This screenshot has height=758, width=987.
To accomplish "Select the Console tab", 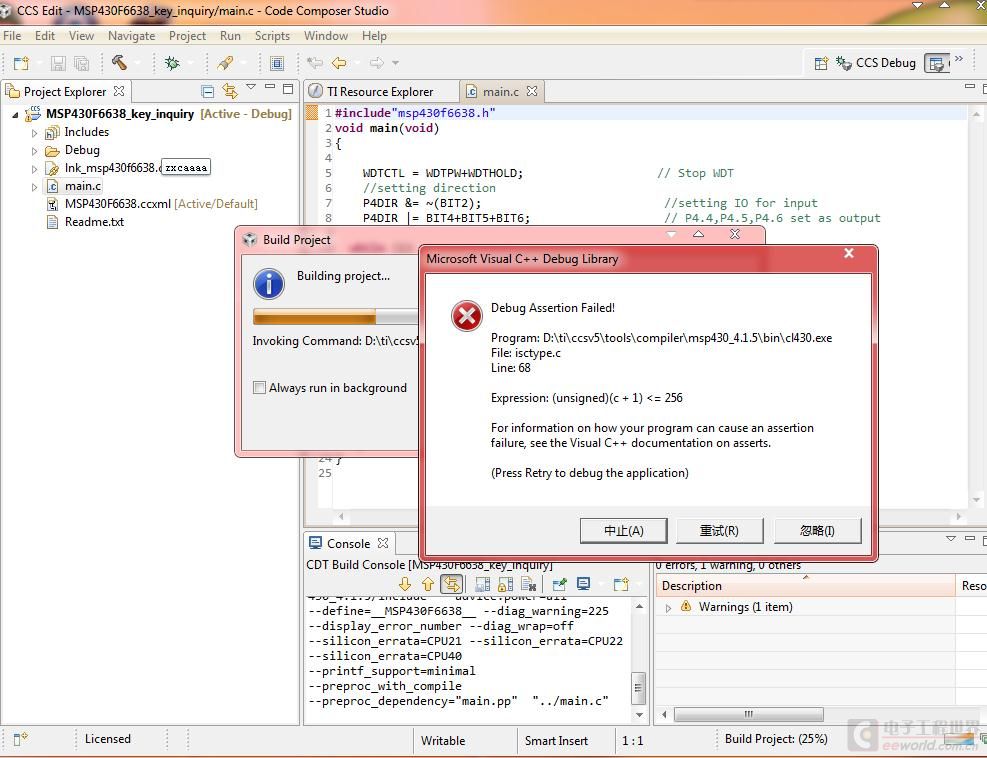I will 348,543.
